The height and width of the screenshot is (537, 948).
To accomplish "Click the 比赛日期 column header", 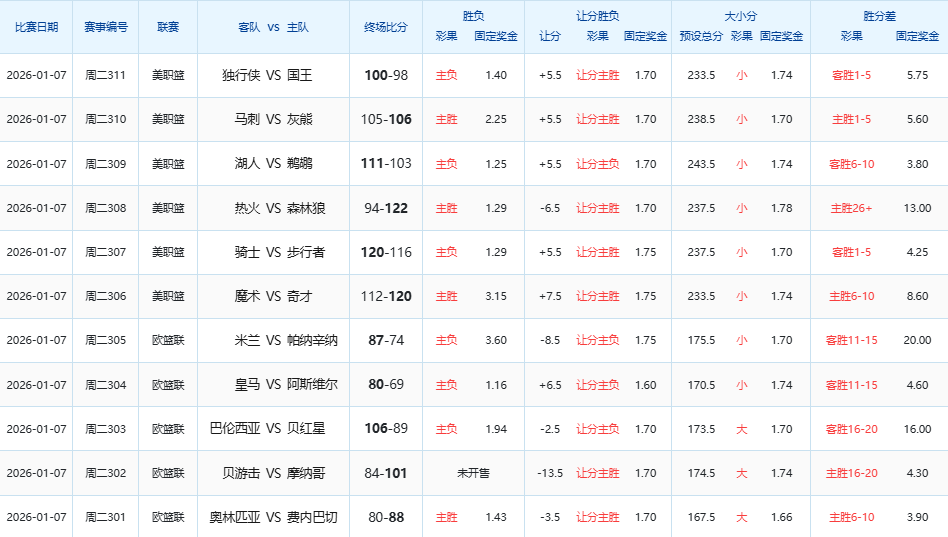I will point(36,27).
